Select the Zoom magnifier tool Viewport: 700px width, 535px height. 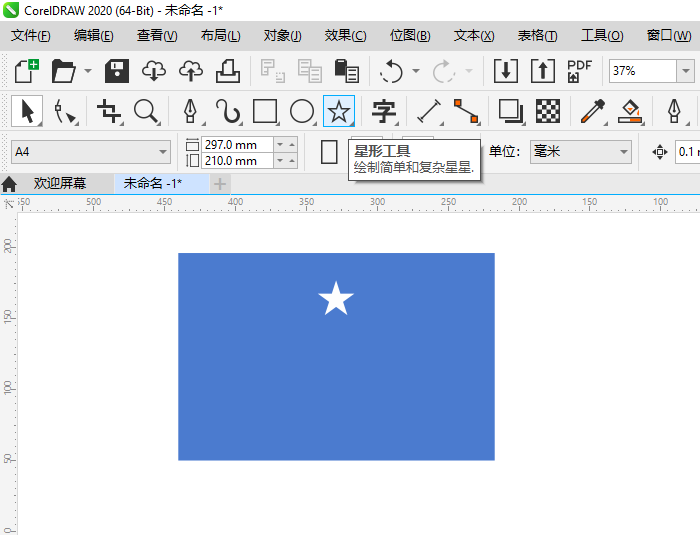(x=146, y=110)
